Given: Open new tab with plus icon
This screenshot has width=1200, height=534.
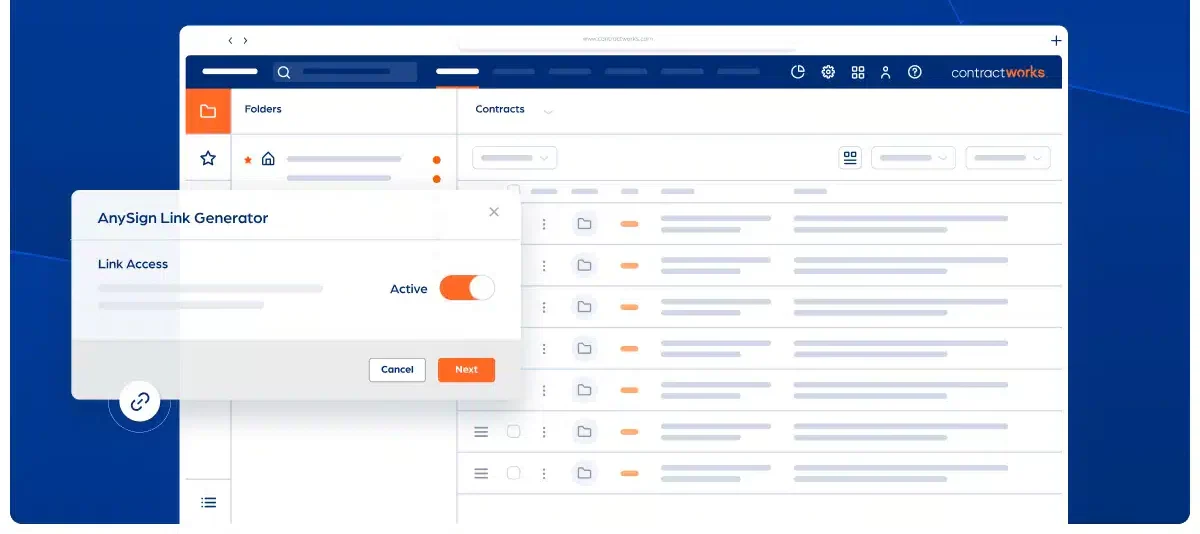Looking at the screenshot, I should [x=1056, y=40].
